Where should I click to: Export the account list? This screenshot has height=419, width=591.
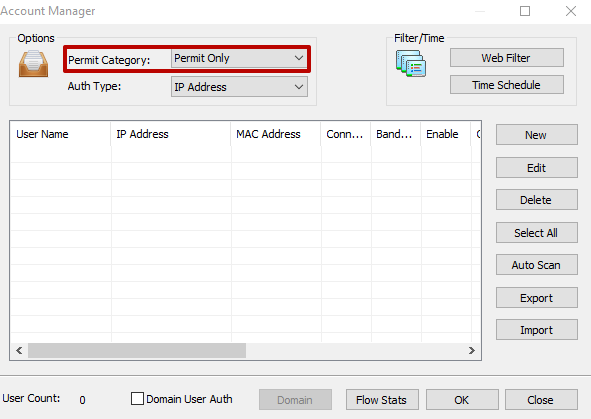(x=536, y=298)
